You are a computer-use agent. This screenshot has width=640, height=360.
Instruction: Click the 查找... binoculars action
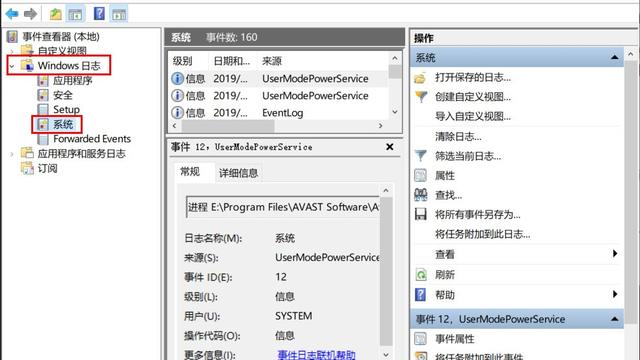448,195
